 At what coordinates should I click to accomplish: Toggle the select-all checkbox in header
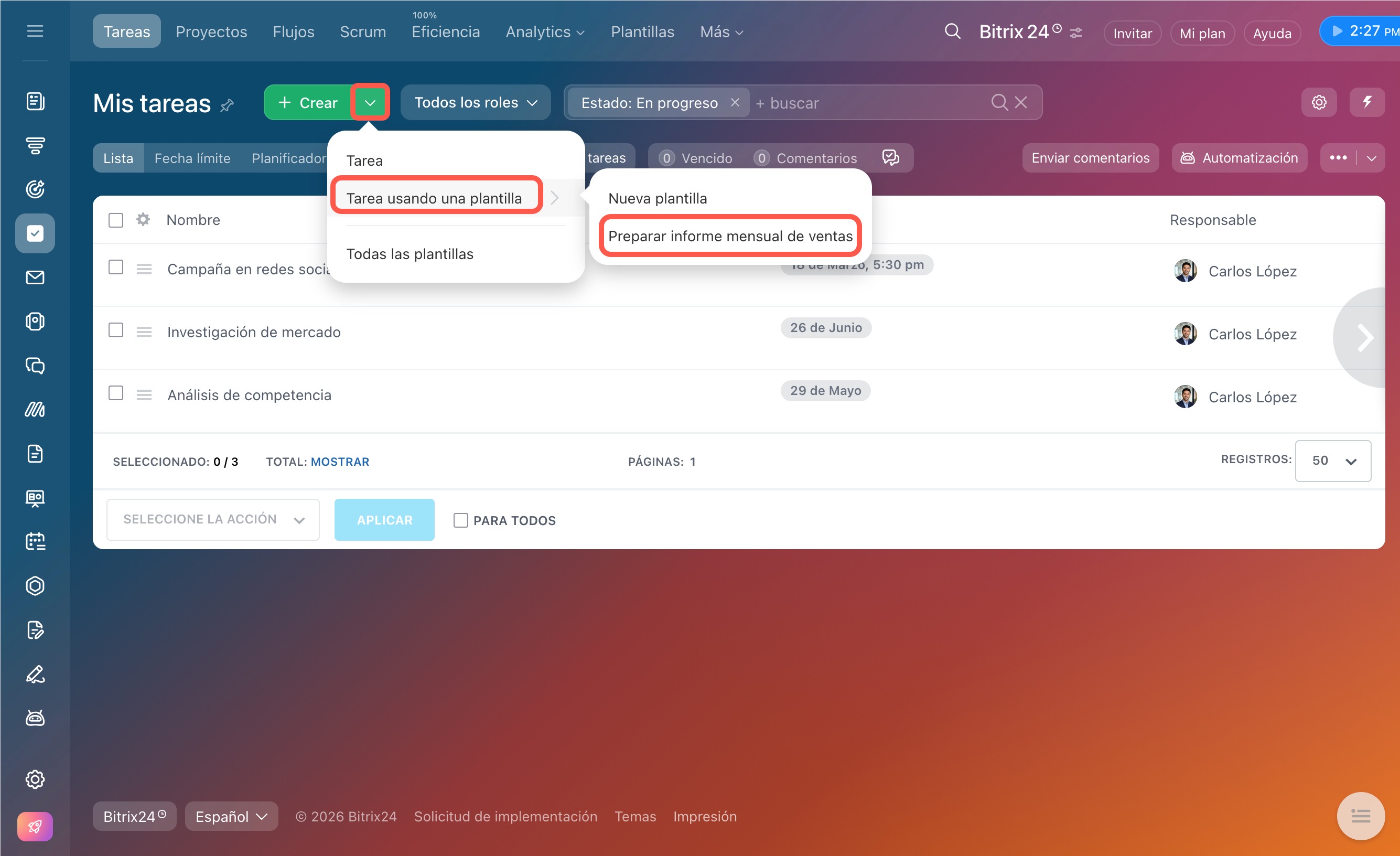click(116, 220)
